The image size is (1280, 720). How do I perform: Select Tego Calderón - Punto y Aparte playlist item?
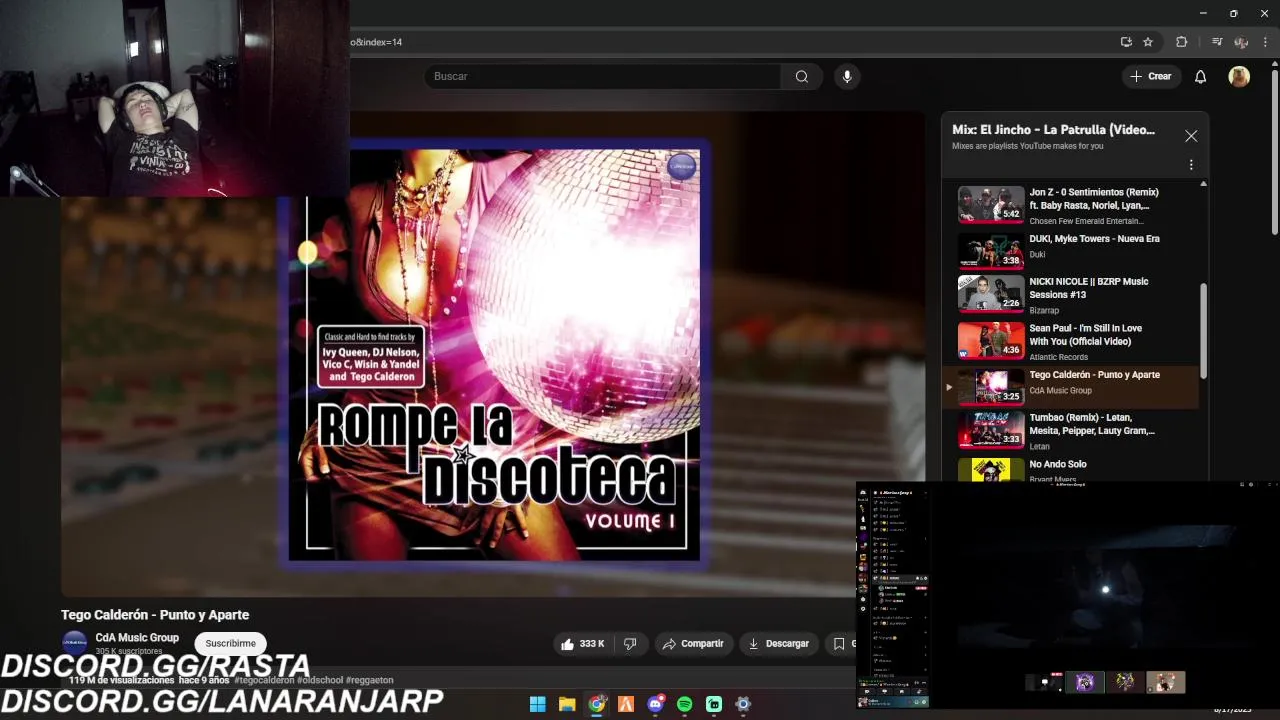click(x=1072, y=387)
